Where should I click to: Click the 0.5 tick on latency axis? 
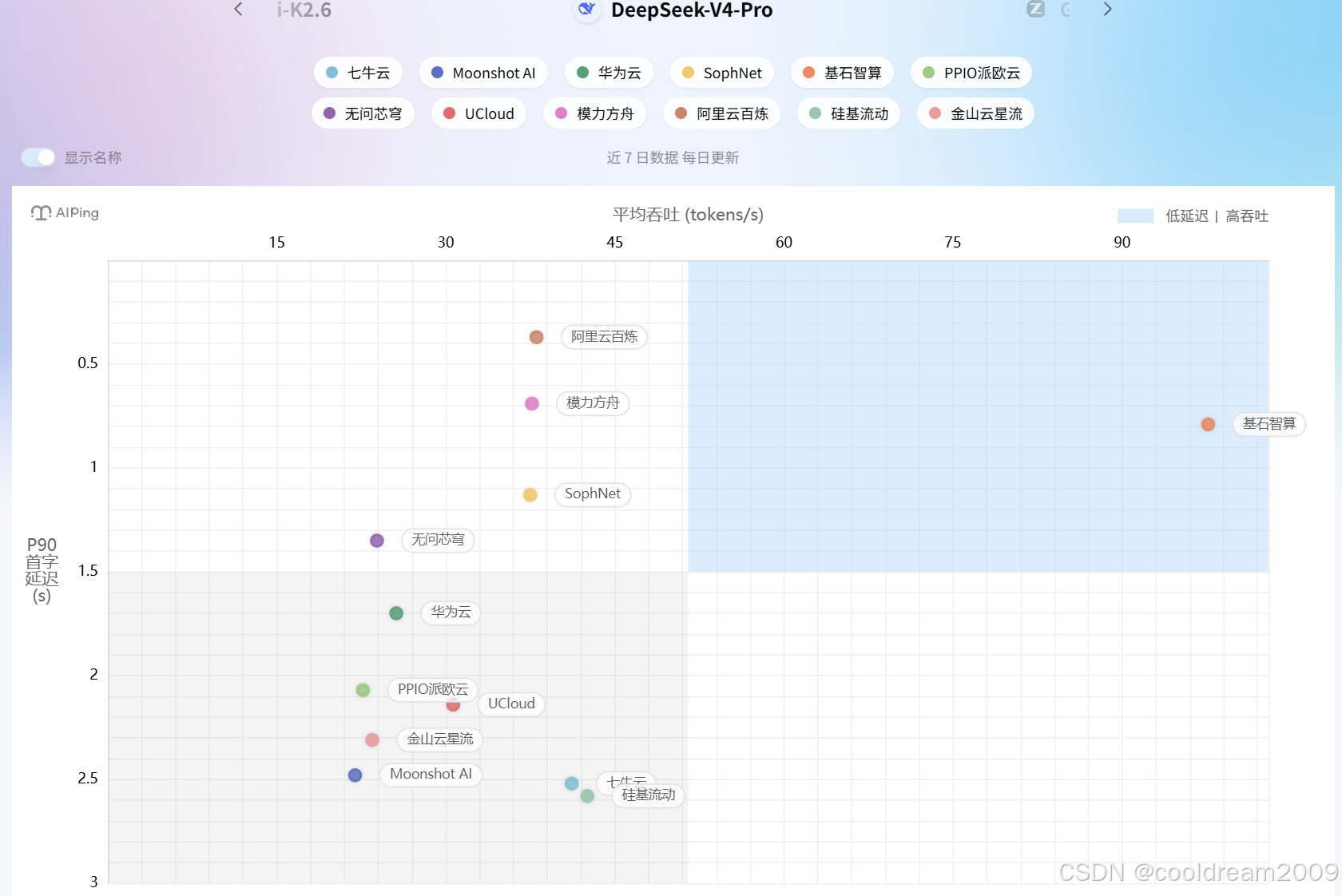tap(88, 363)
